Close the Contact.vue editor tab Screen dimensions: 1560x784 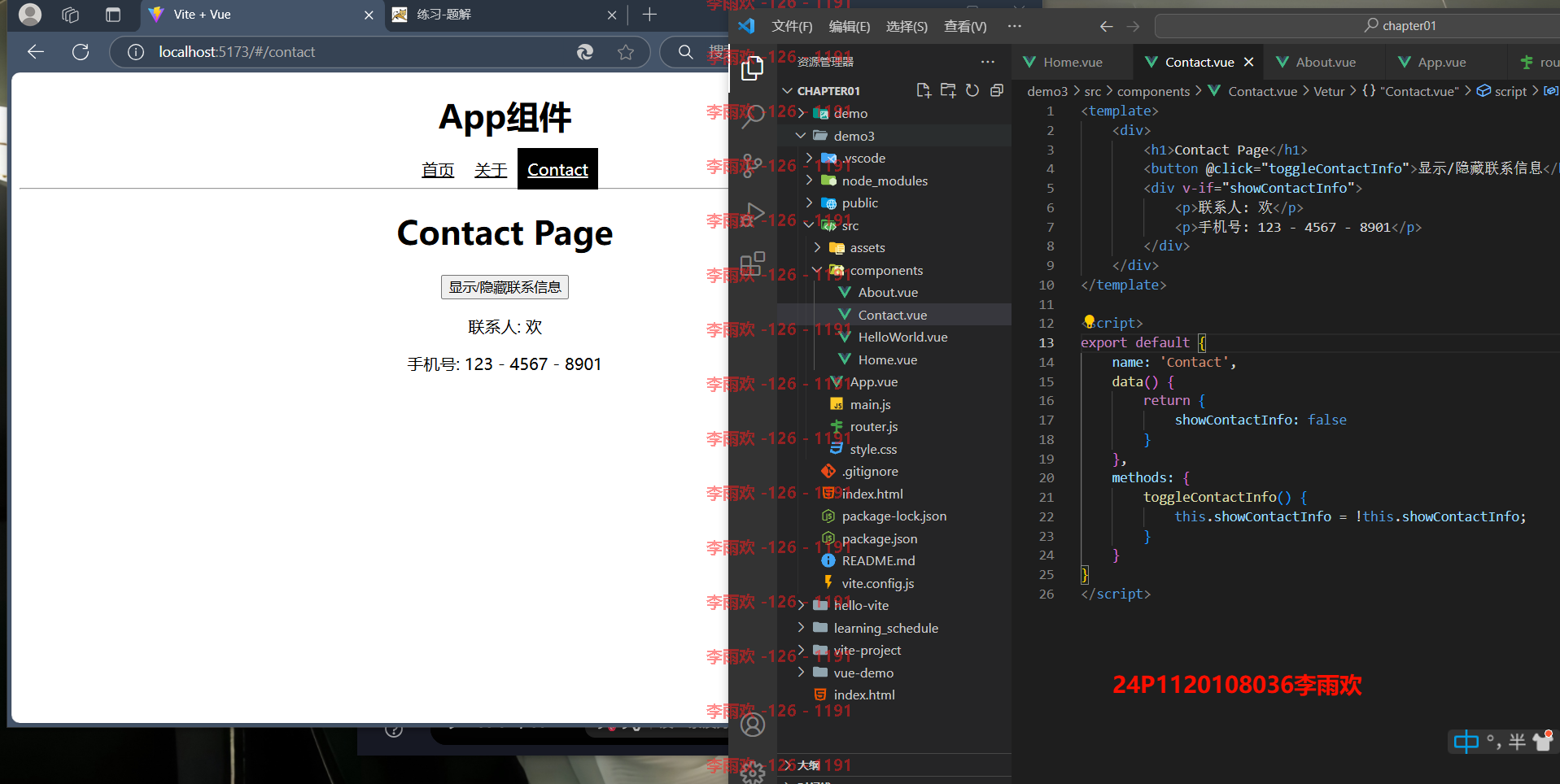point(1249,62)
